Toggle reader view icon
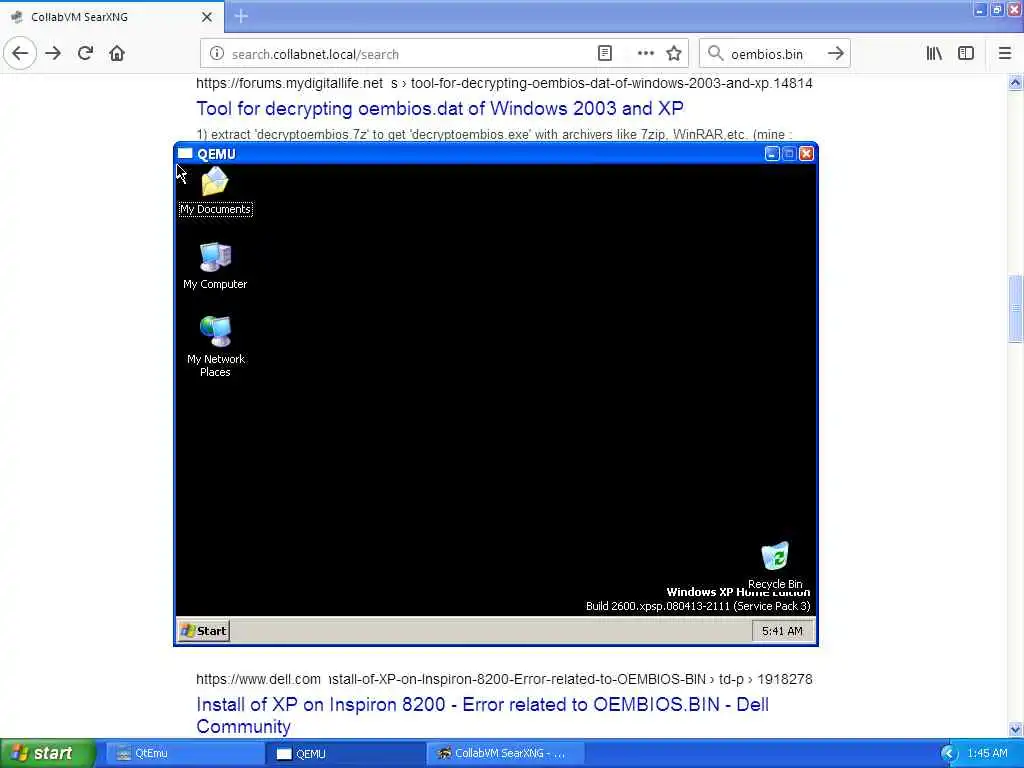Image resolution: width=1024 pixels, height=768 pixels. coord(605,54)
